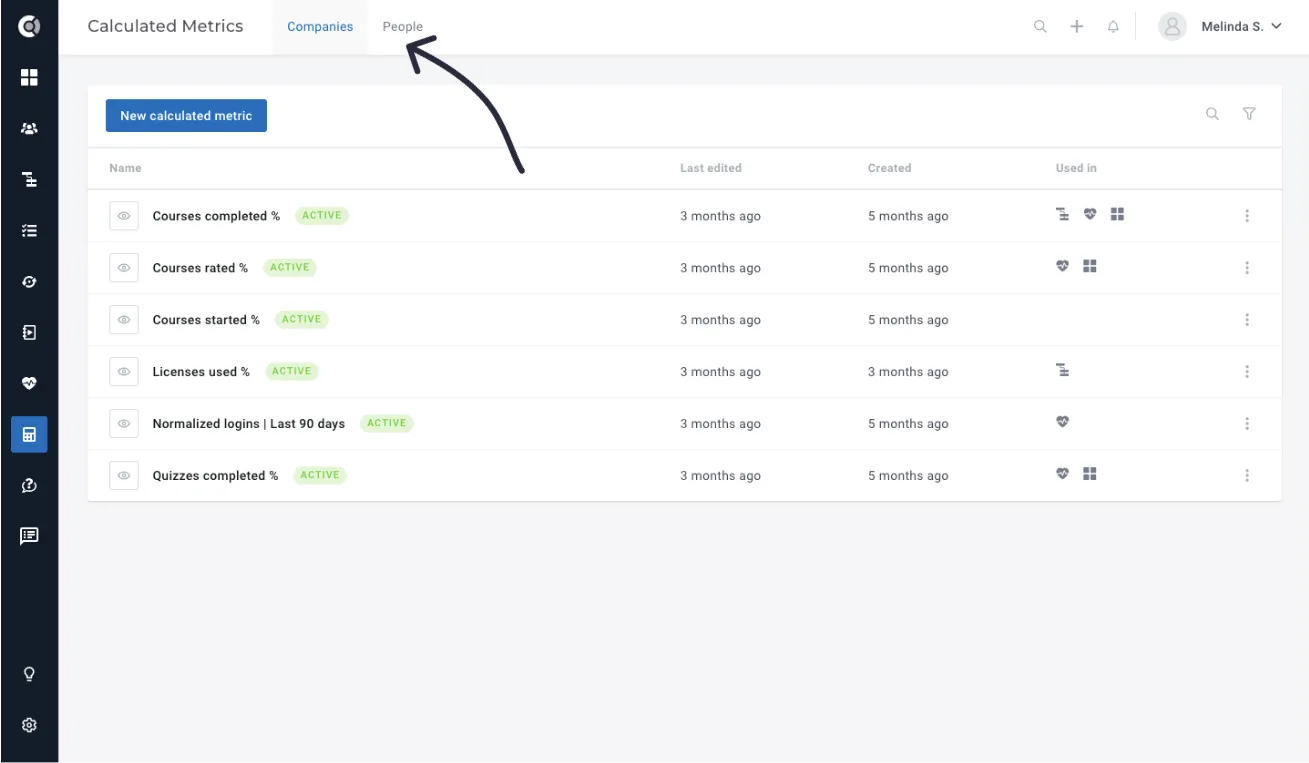Open the dashboard grid icon in sidebar

29,77
